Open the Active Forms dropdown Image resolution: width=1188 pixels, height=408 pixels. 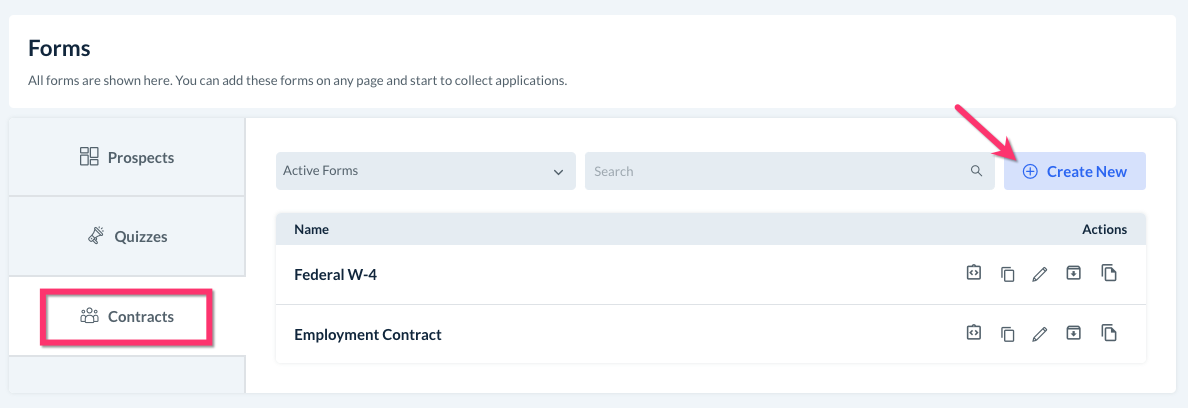tap(425, 171)
